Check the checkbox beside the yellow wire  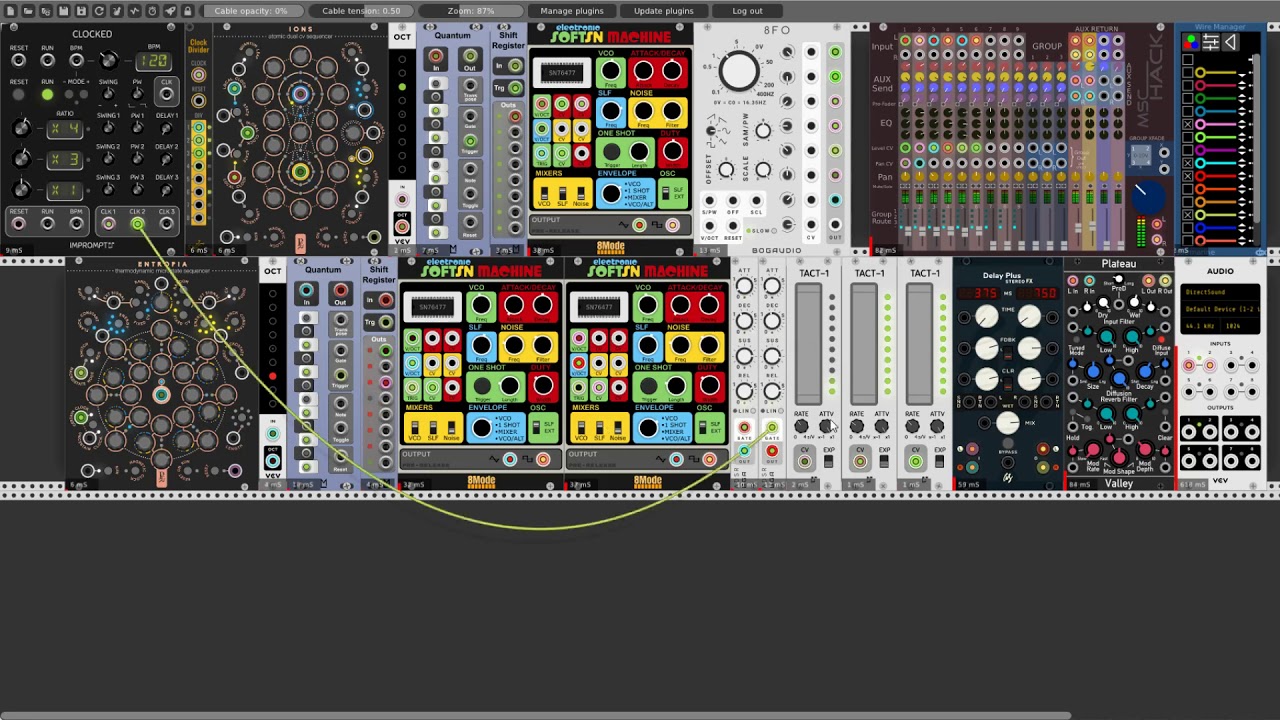click(1188, 73)
